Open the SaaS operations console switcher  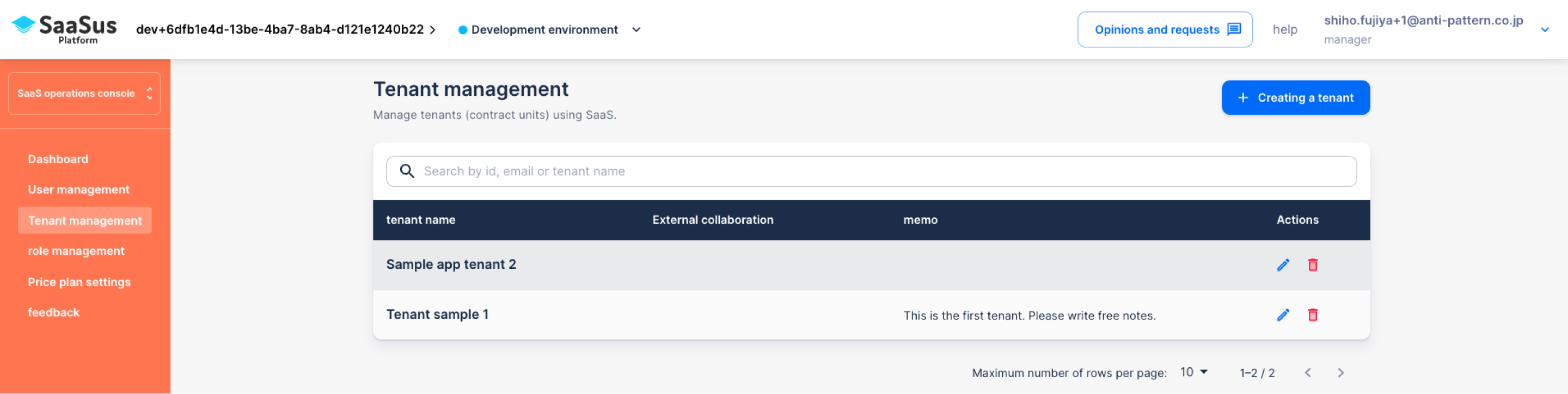pyautogui.click(x=84, y=93)
